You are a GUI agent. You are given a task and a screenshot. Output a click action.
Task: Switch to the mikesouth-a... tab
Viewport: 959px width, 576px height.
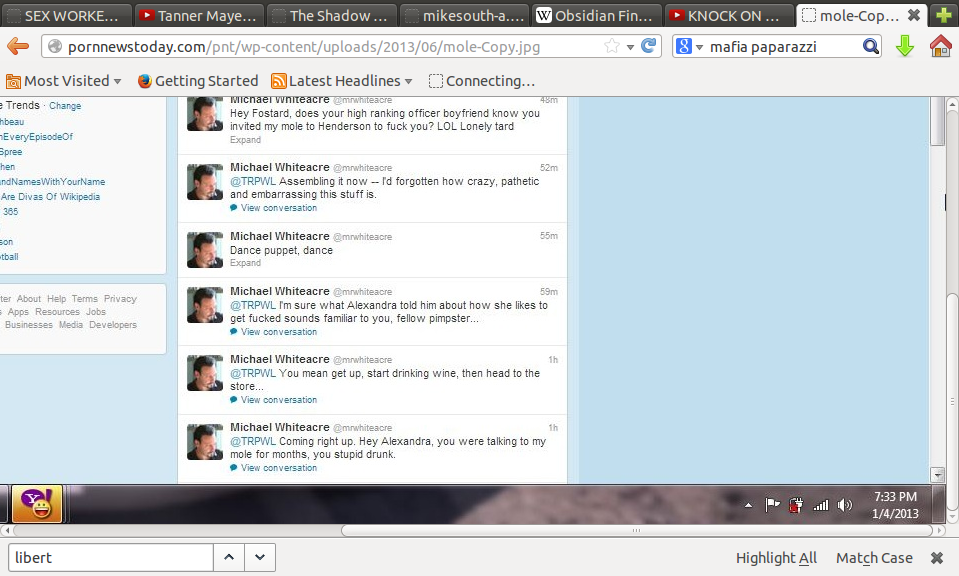point(464,15)
